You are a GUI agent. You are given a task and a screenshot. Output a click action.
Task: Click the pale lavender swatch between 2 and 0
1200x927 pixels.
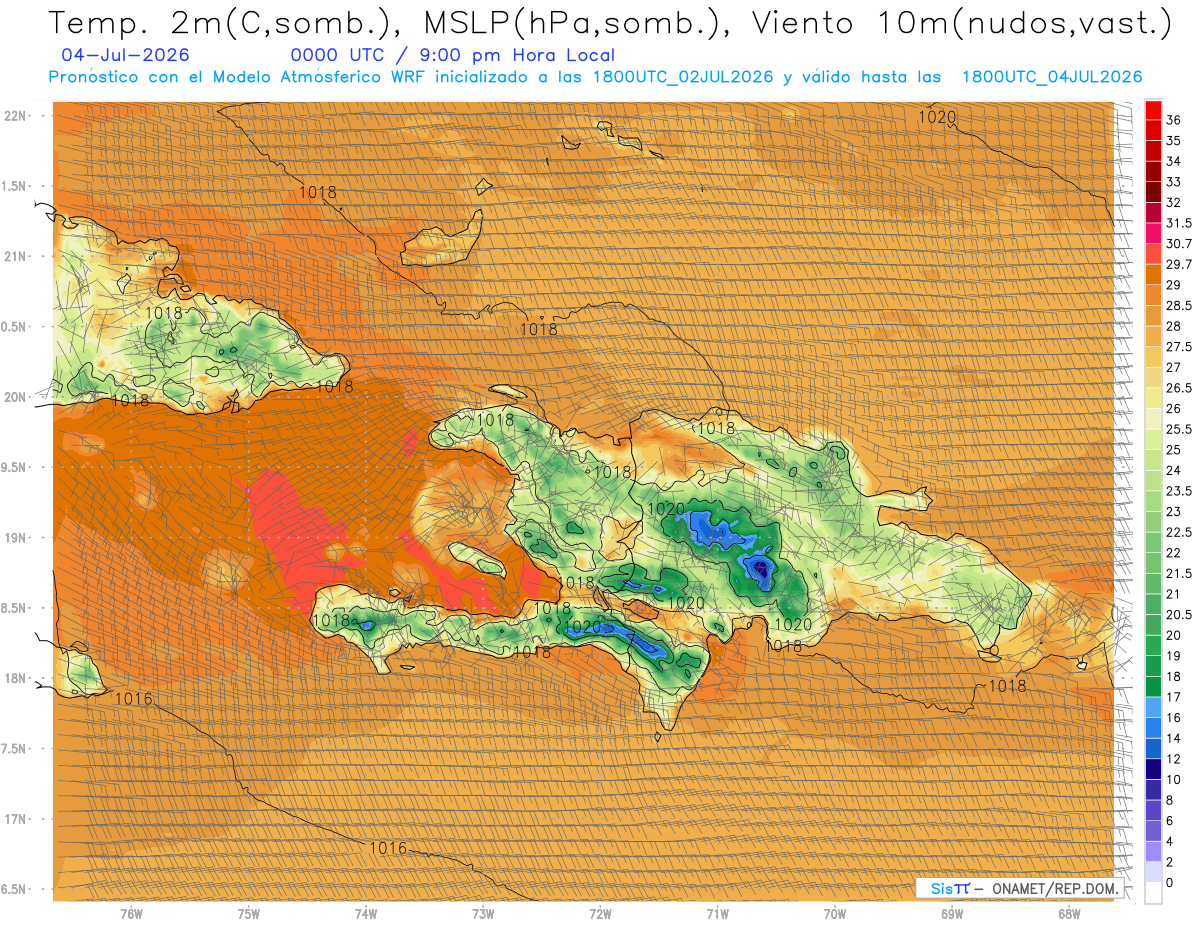tap(1153, 872)
